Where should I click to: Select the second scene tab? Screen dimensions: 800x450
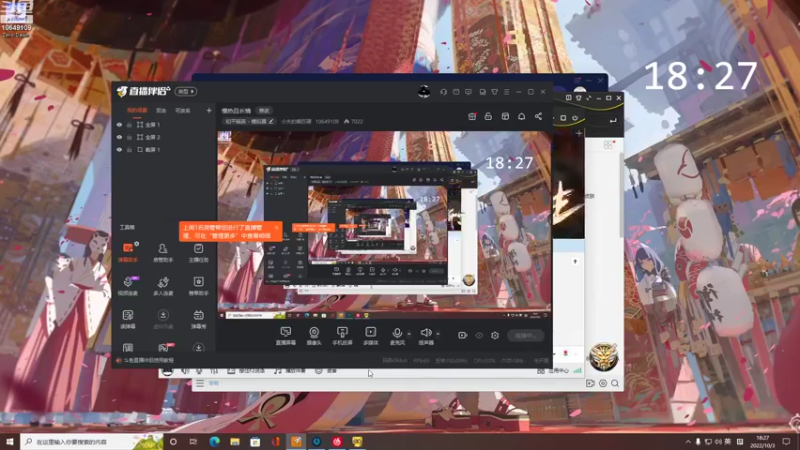point(161,110)
